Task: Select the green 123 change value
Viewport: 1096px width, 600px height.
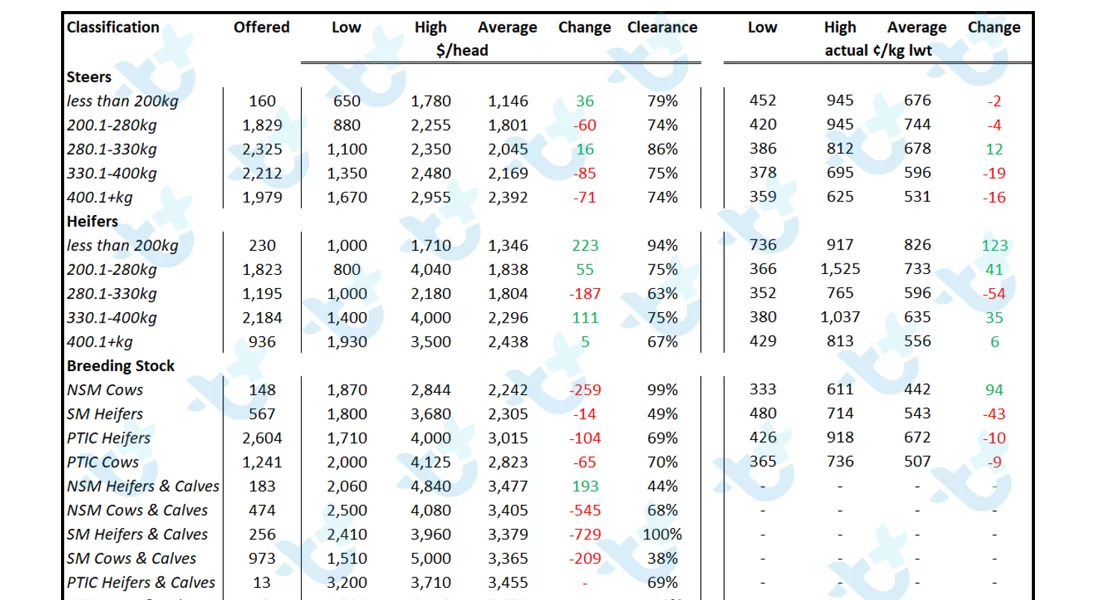Action: 995,245
